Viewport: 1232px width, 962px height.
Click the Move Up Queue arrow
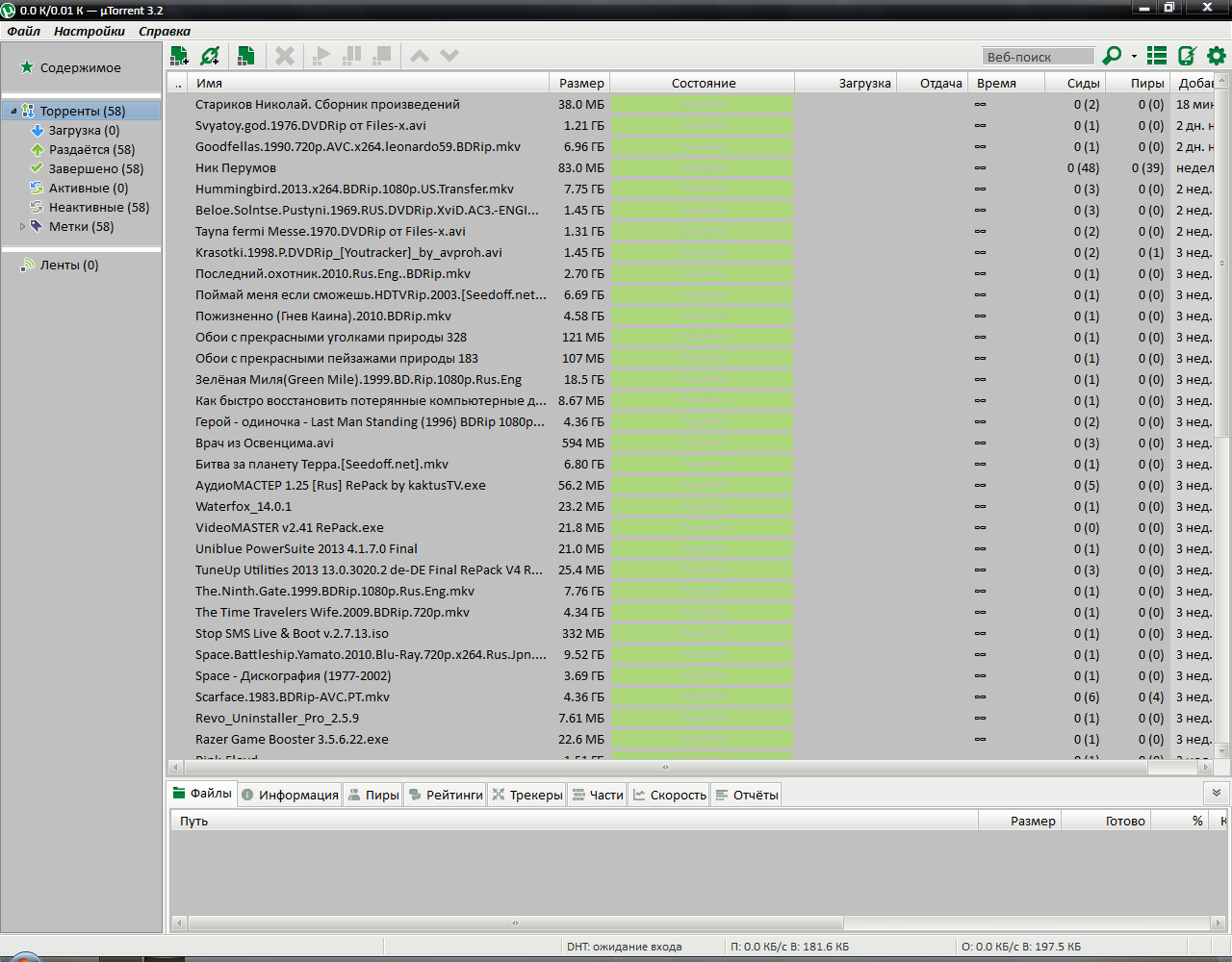pos(420,56)
